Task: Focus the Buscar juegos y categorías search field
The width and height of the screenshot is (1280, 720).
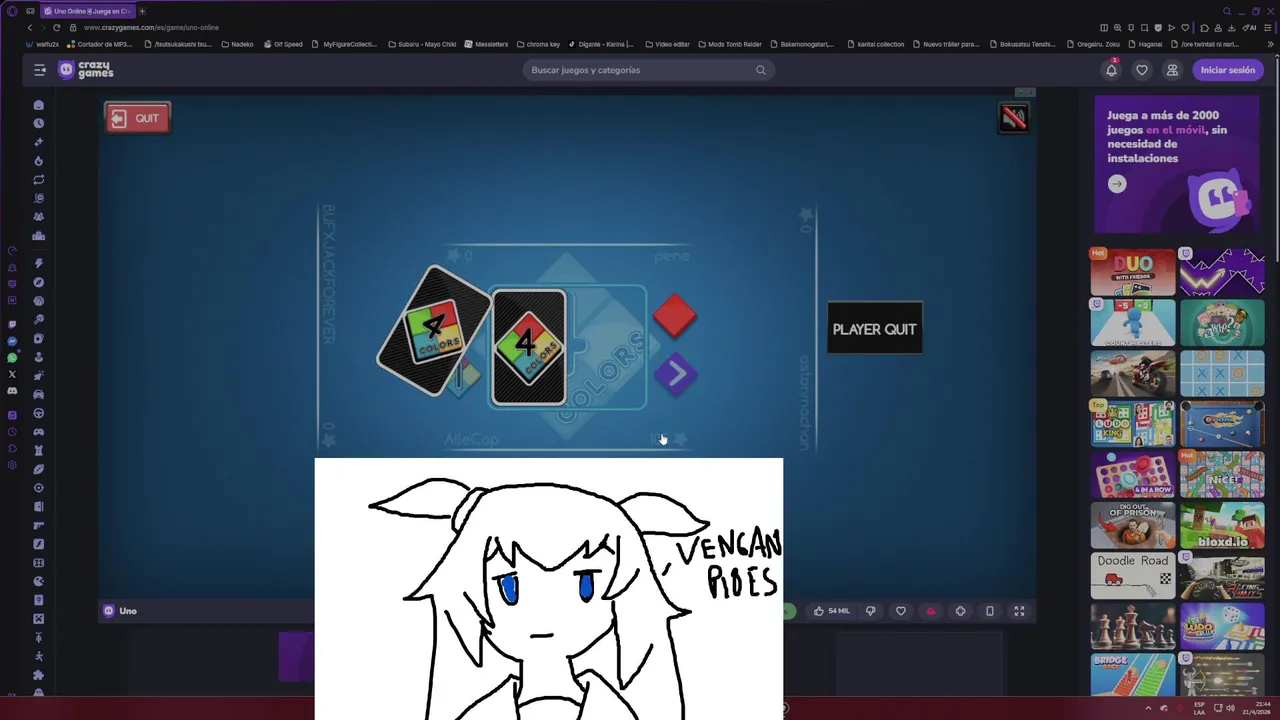Action: (648, 70)
